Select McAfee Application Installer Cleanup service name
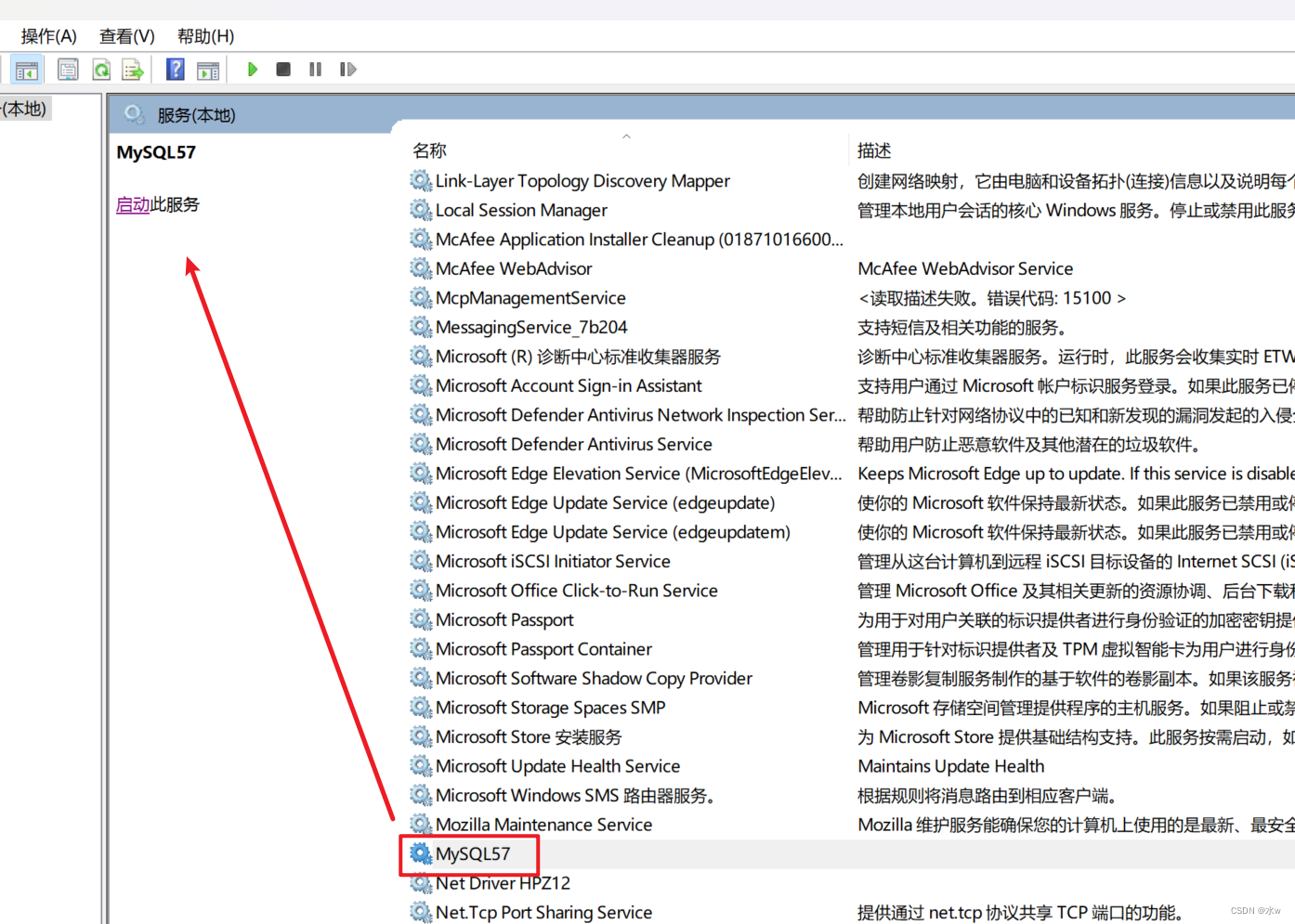Screen dimensions: 1295x924 click(x=639, y=240)
